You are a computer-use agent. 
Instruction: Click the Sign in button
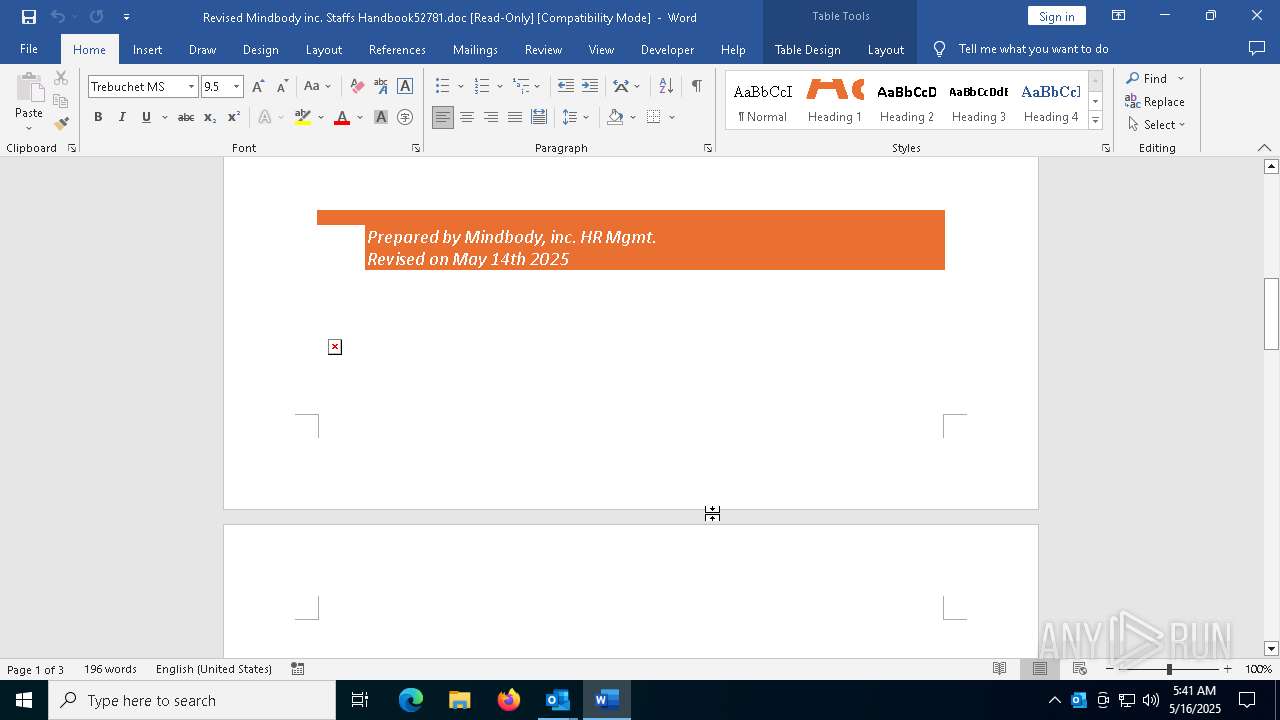tap(1057, 17)
